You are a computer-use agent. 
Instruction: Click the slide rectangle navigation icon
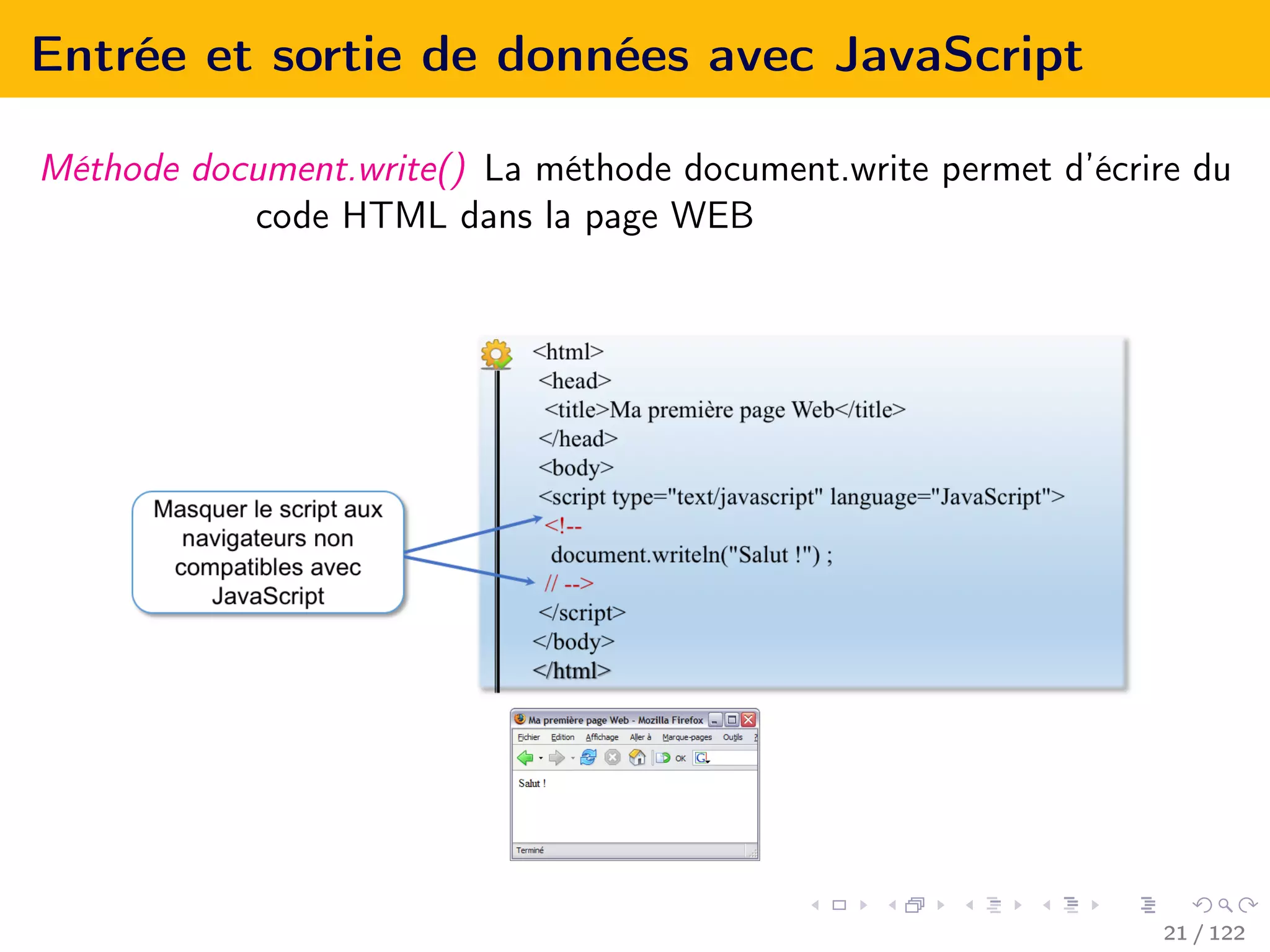tap(839, 905)
